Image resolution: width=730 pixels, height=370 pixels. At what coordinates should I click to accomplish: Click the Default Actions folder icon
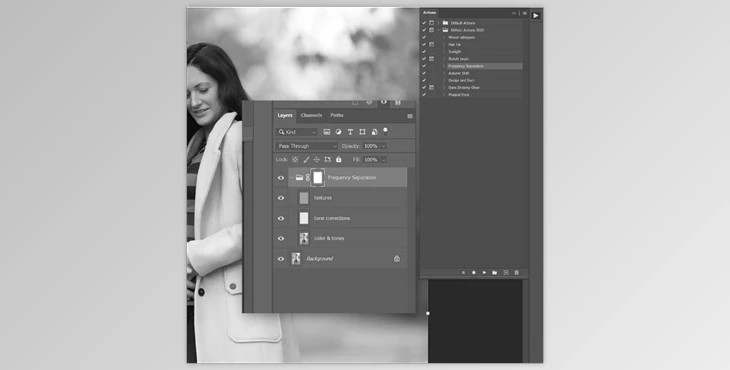(446, 23)
